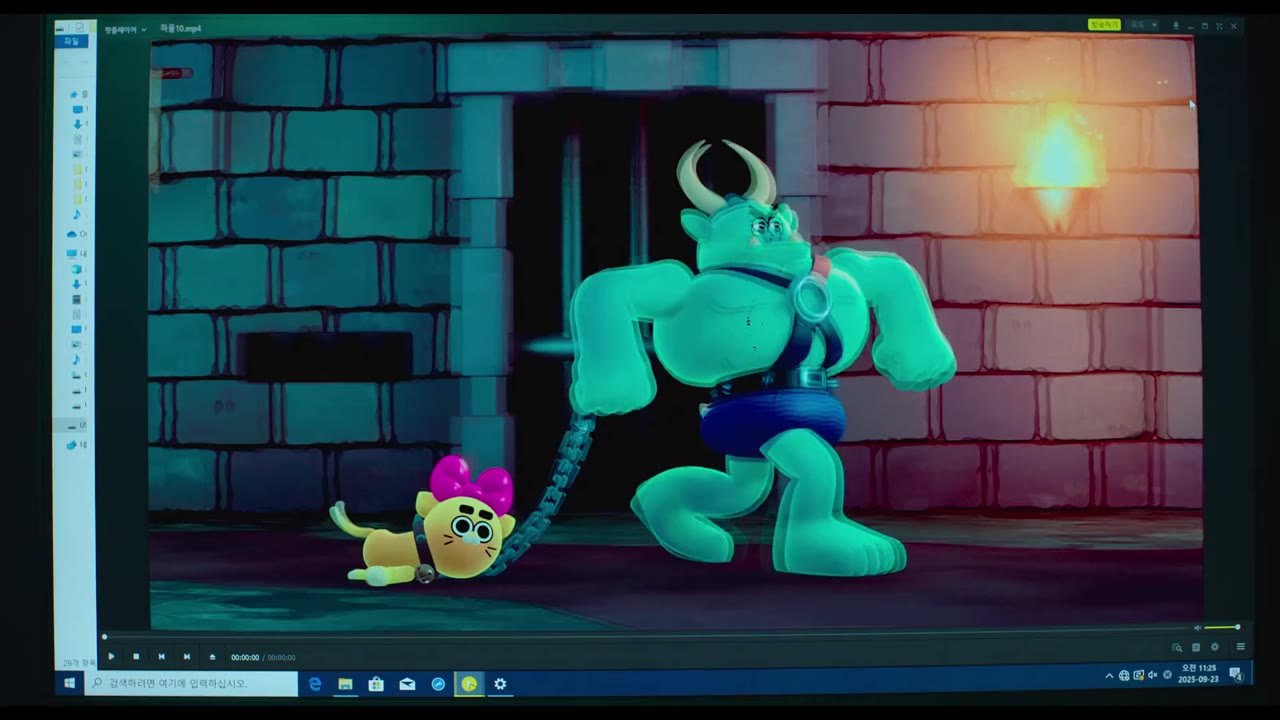This screenshot has height=720, width=1280.
Task: Stop playback with the square stop button
Action: [x=136, y=657]
